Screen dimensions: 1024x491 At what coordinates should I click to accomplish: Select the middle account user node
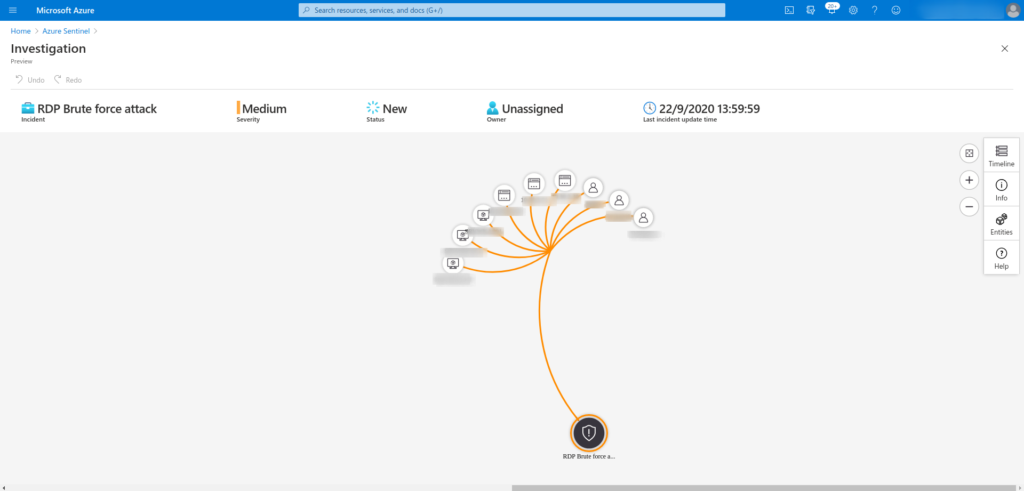coord(619,200)
